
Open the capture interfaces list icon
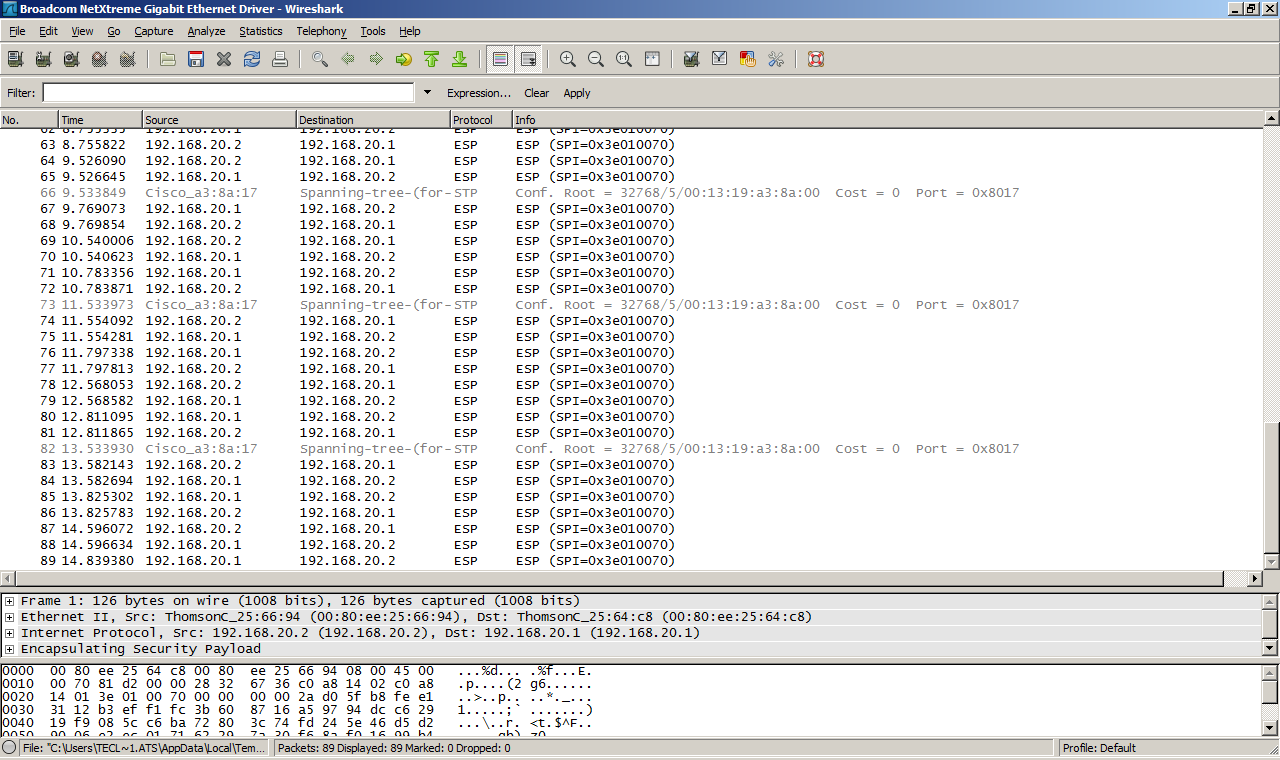[x=15, y=59]
